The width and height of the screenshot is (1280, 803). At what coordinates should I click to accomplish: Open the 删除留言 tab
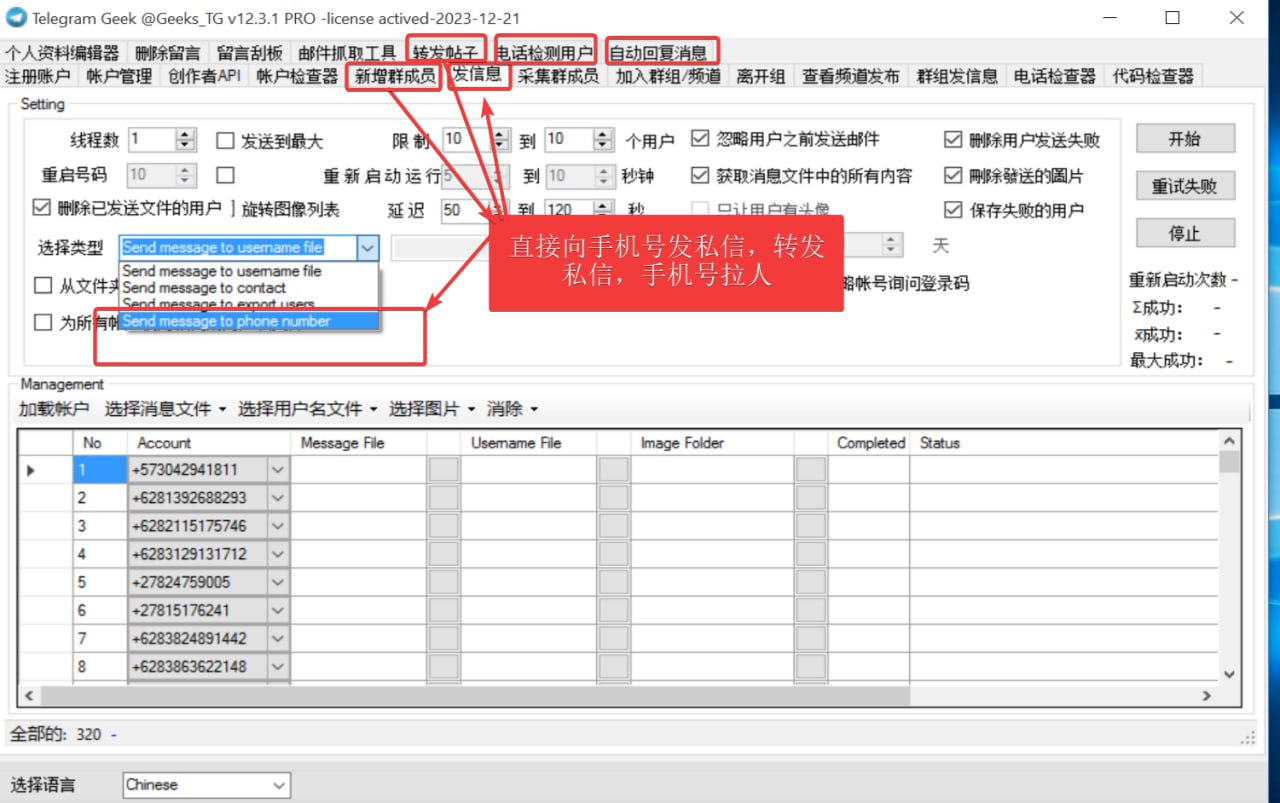coord(167,53)
